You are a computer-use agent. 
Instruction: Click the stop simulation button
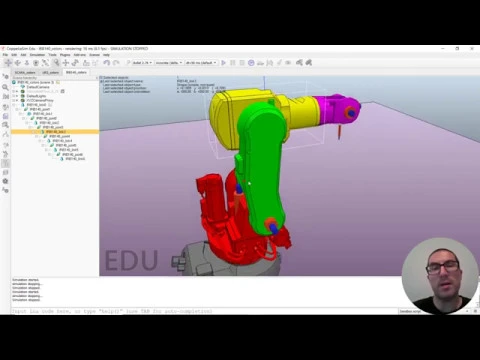242,63
